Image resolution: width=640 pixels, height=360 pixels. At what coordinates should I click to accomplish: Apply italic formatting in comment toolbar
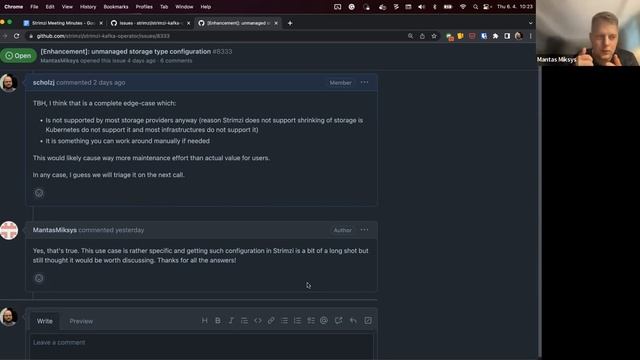(231, 321)
